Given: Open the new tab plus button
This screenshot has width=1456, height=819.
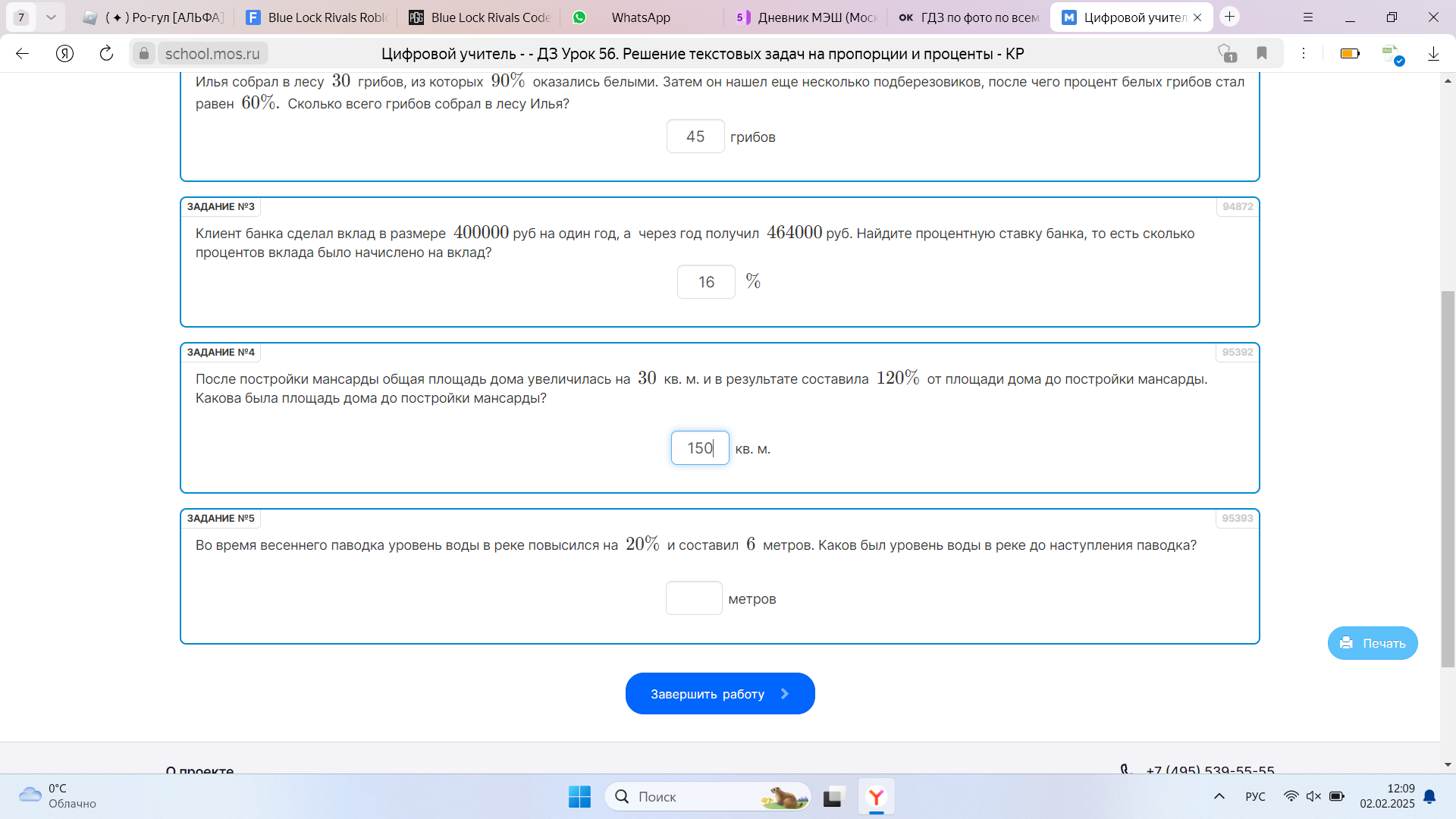Looking at the screenshot, I should pos(1230,17).
